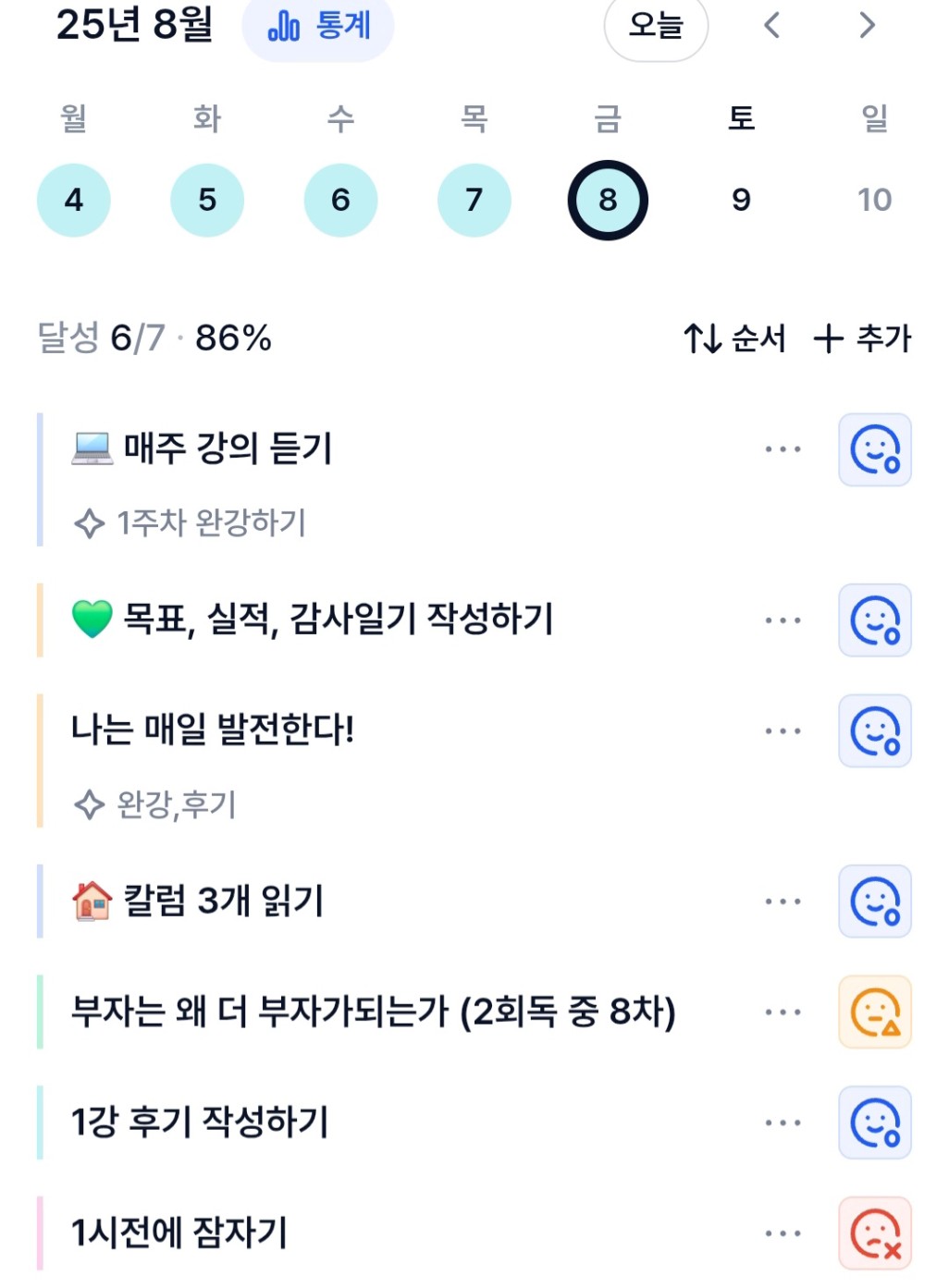949x1288 pixels.
Task: Go to next week with right chevron
Action: coord(867,25)
